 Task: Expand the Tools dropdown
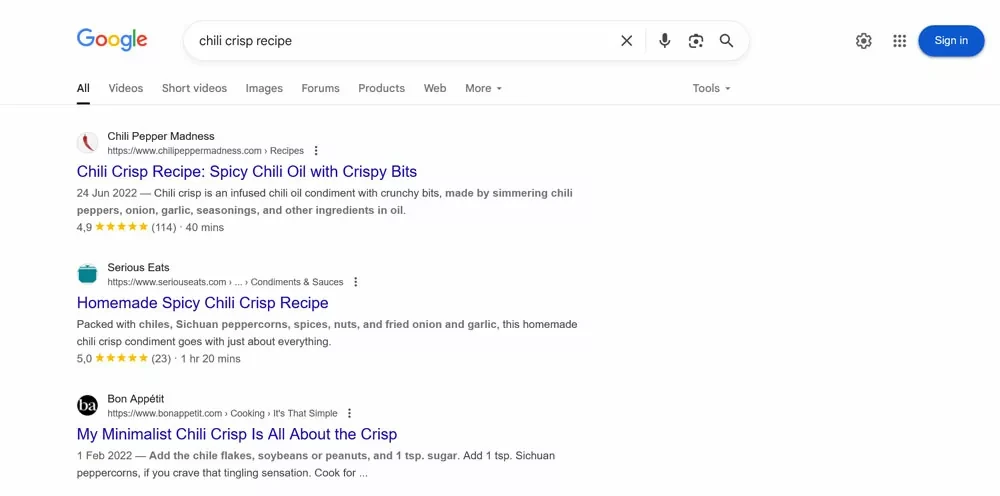click(711, 88)
